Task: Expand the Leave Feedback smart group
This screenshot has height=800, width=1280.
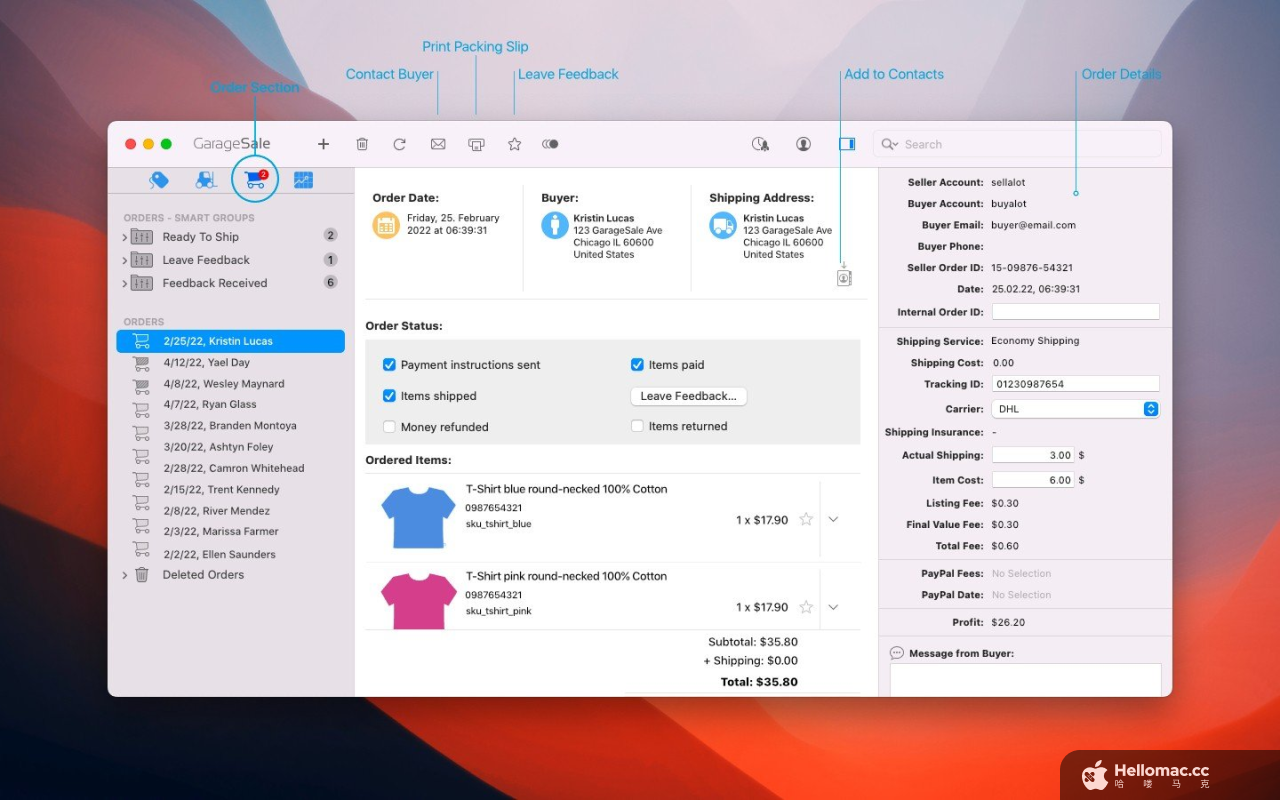Action: pos(125,260)
